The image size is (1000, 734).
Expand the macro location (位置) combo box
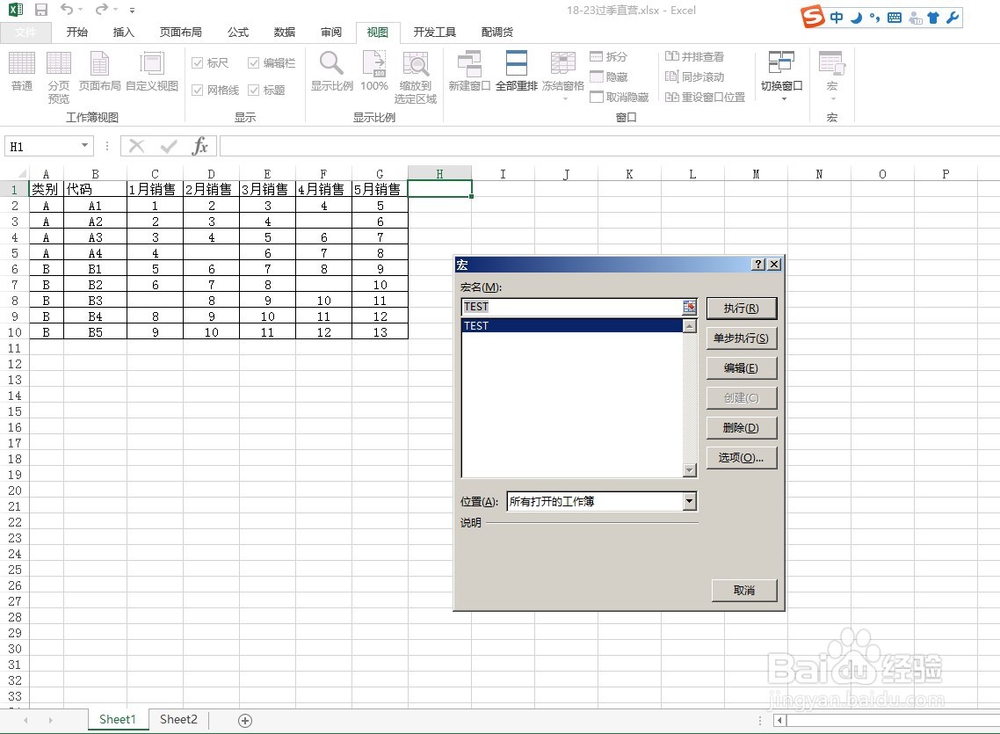689,501
